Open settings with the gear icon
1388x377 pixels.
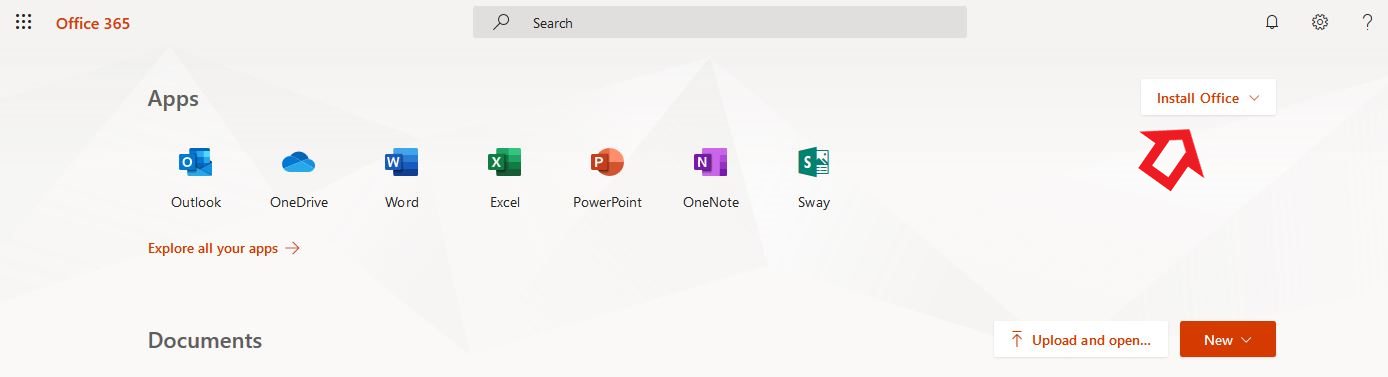(x=1320, y=22)
